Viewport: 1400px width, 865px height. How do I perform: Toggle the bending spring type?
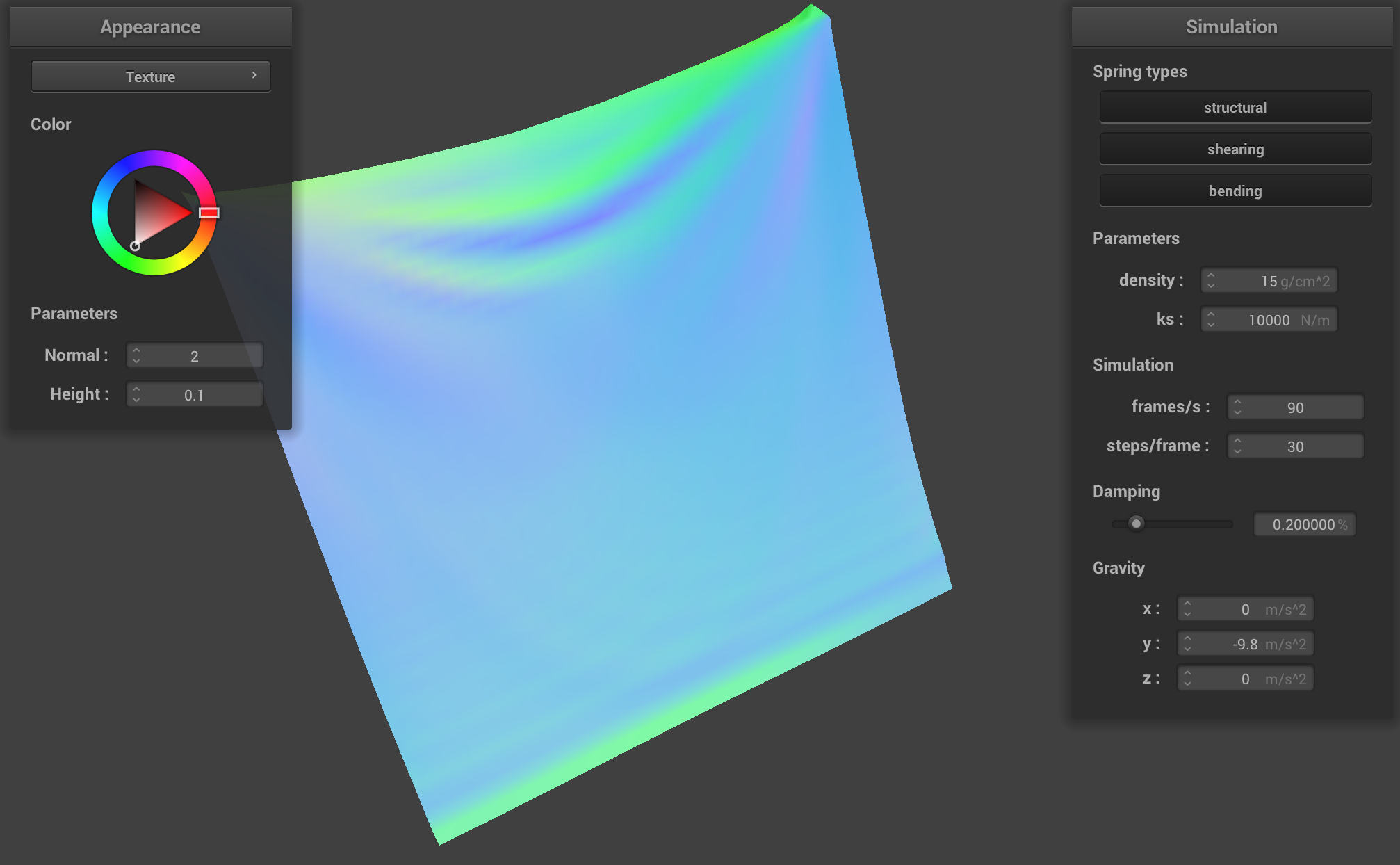1235,191
